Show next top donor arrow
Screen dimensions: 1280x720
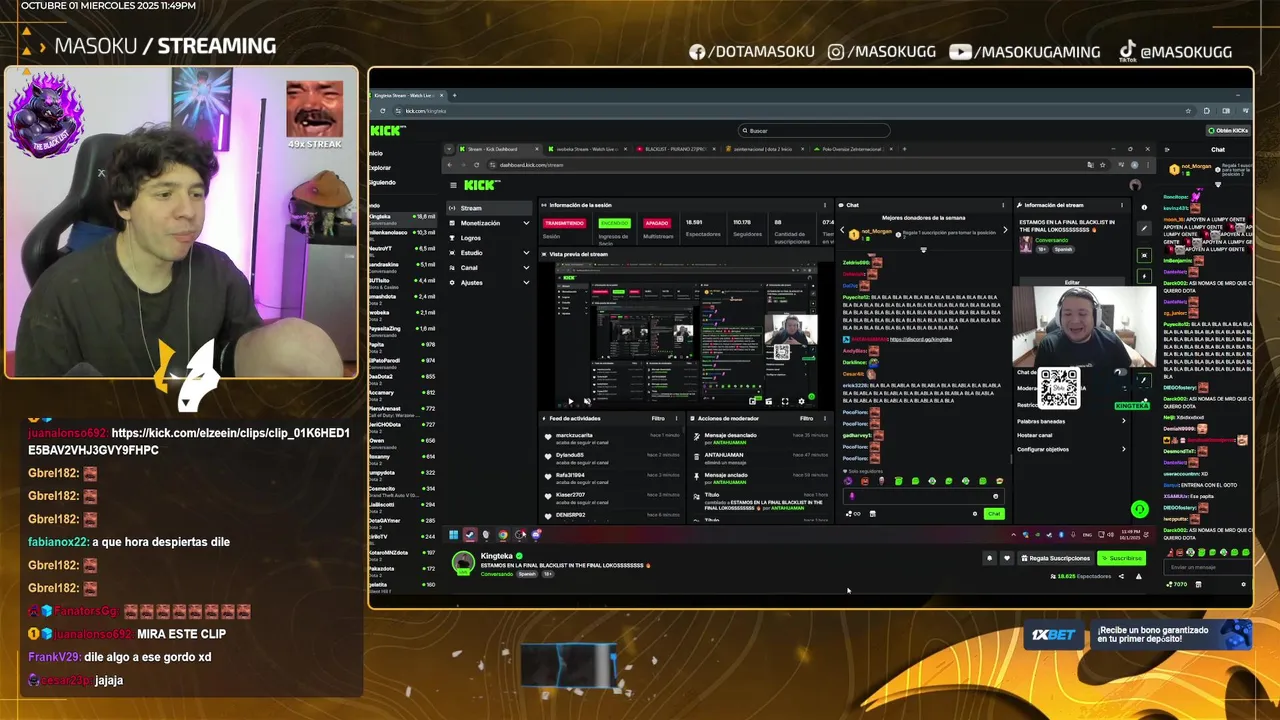1004,231
